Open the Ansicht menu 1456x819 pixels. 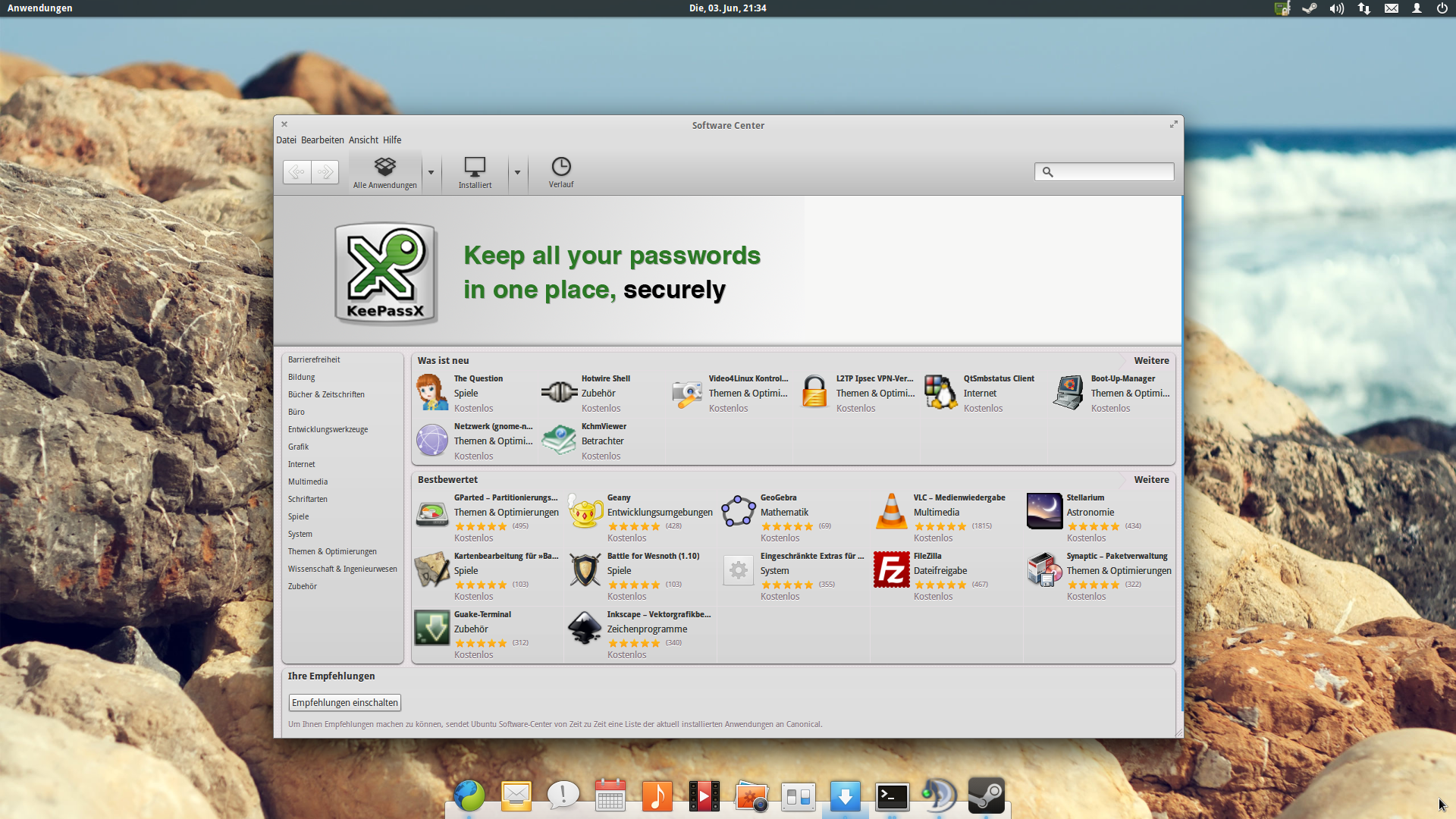point(363,140)
